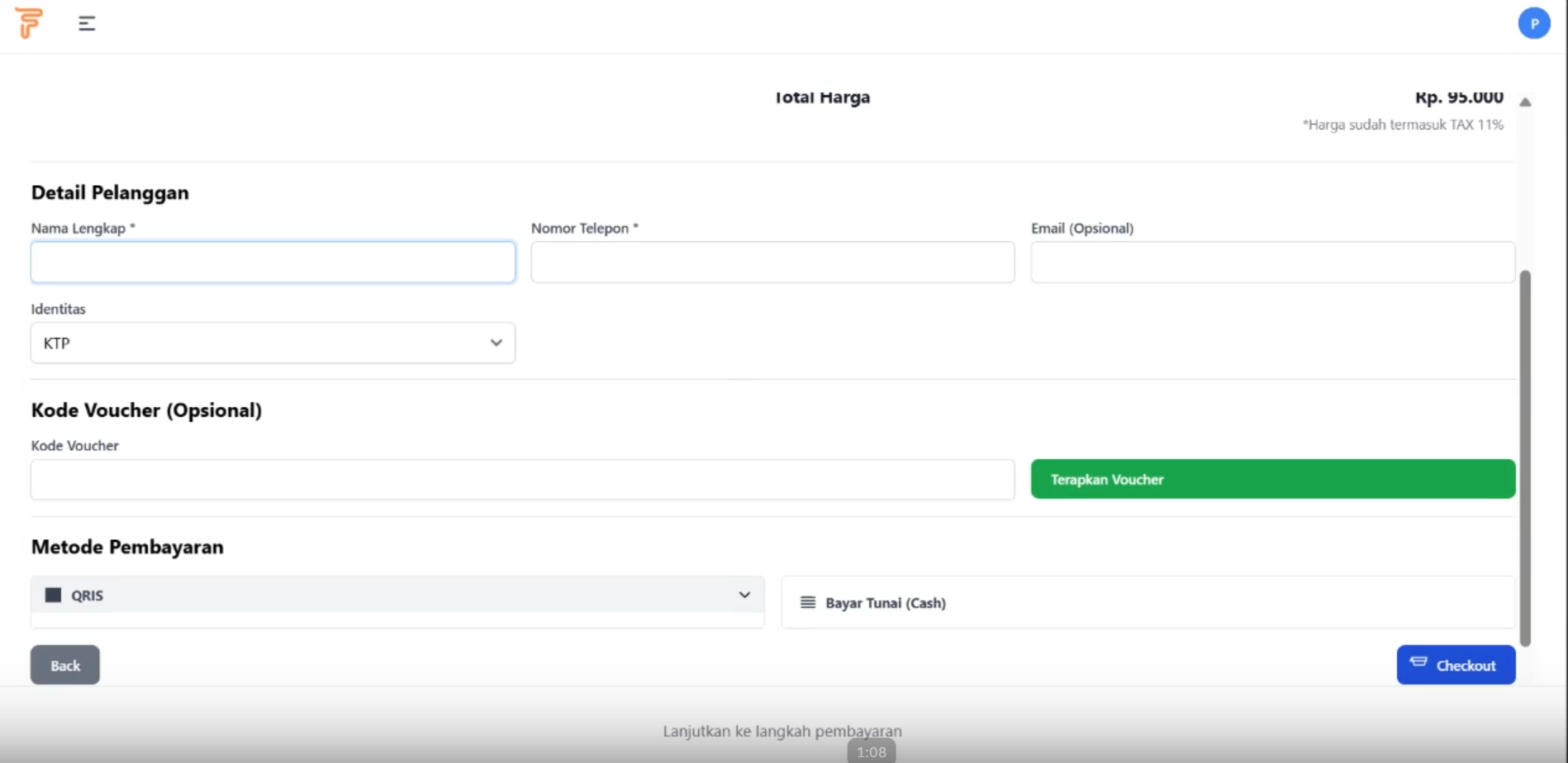Open the Identitas dropdown showing KTP
The width and height of the screenshot is (1568, 763).
[x=273, y=343]
